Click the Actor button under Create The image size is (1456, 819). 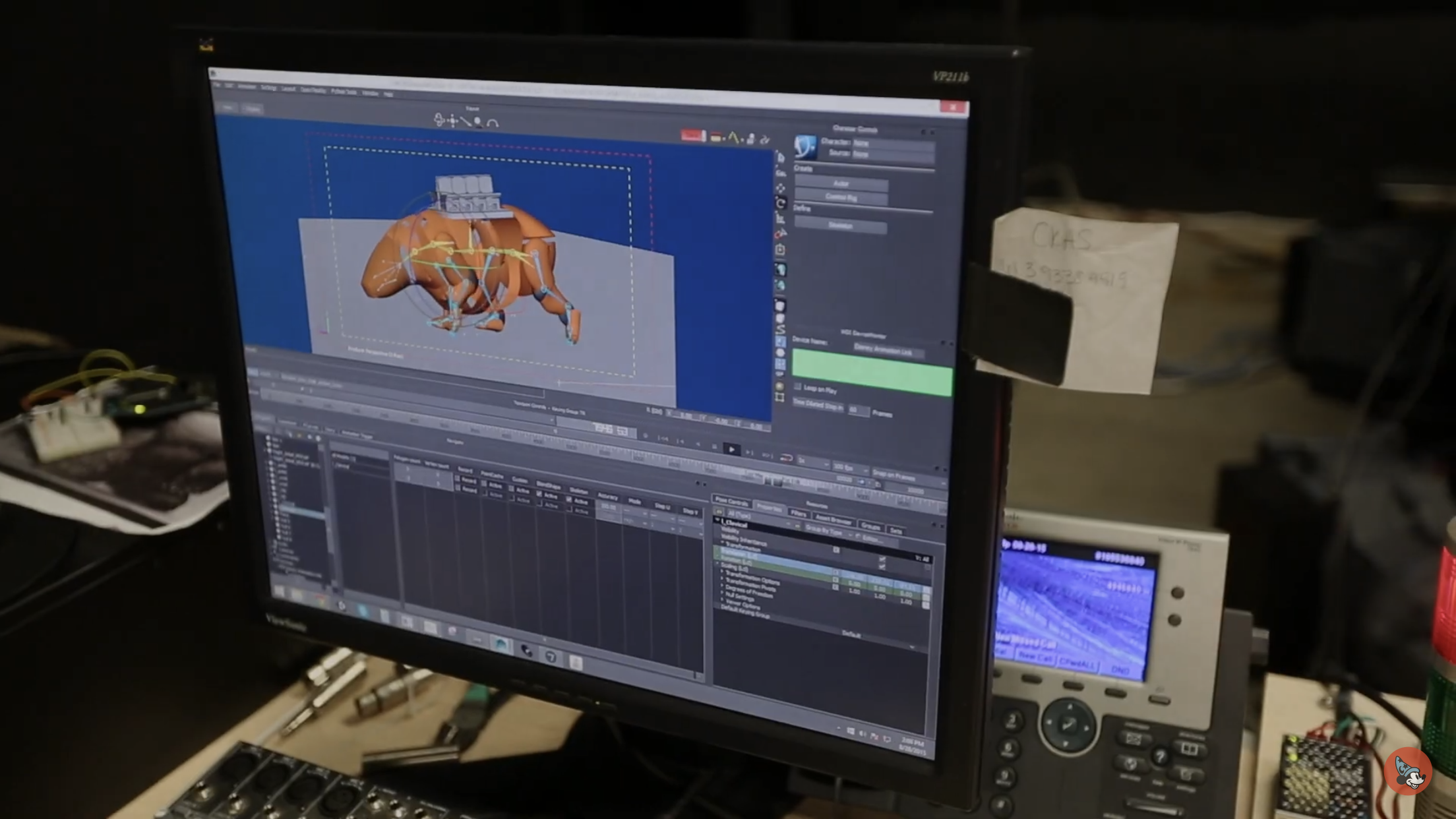(841, 184)
